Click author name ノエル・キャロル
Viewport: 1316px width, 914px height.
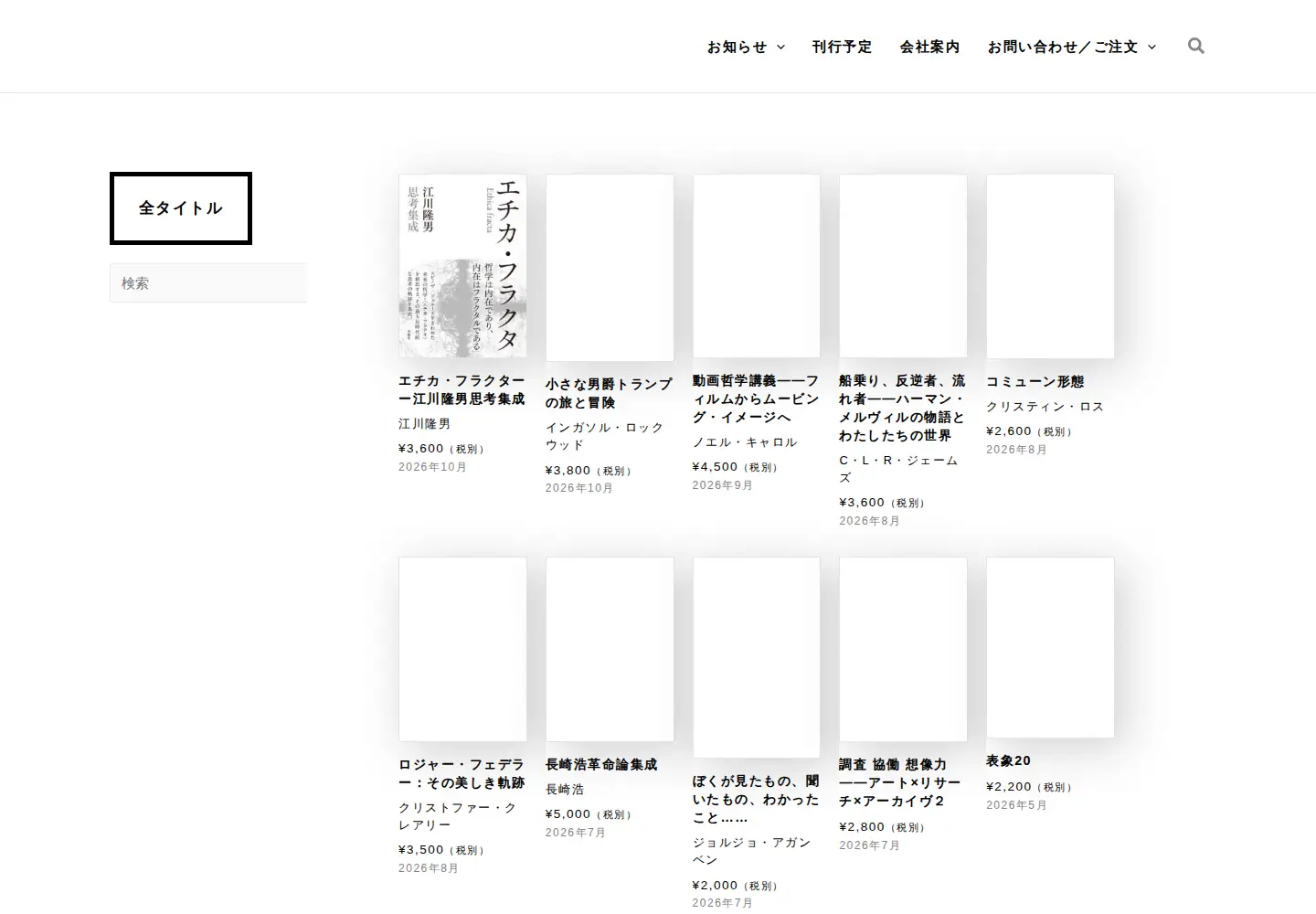(x=745, y=442)
